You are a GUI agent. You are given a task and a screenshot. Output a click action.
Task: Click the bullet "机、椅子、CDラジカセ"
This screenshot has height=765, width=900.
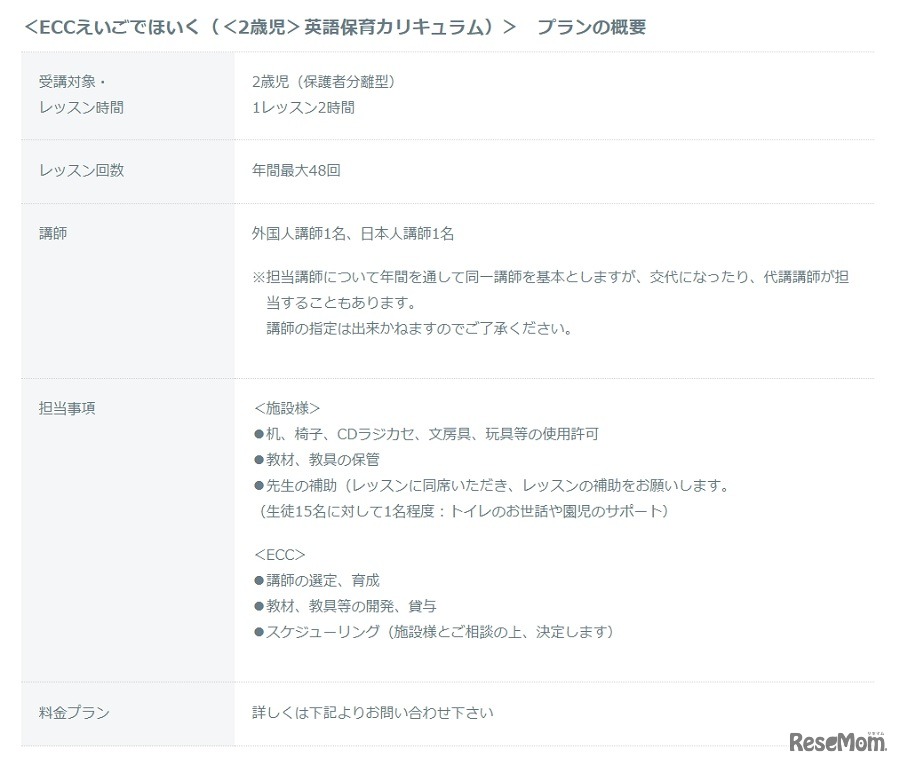[x=426, y=434]
